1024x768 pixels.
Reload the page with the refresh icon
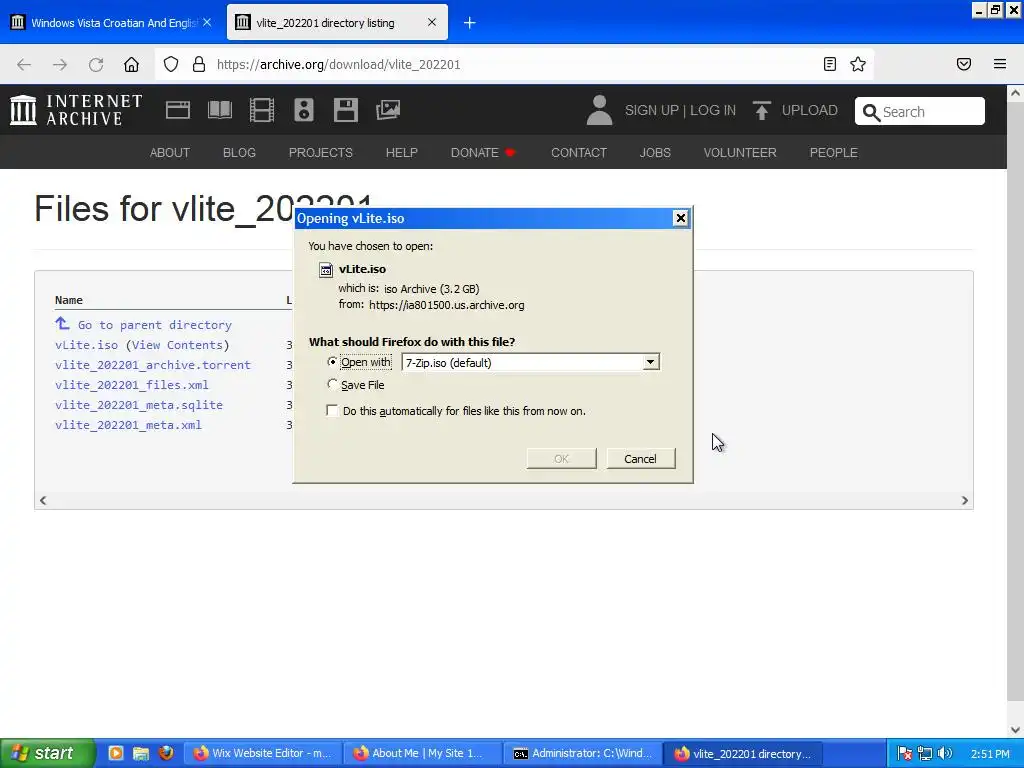click(96, 64)
